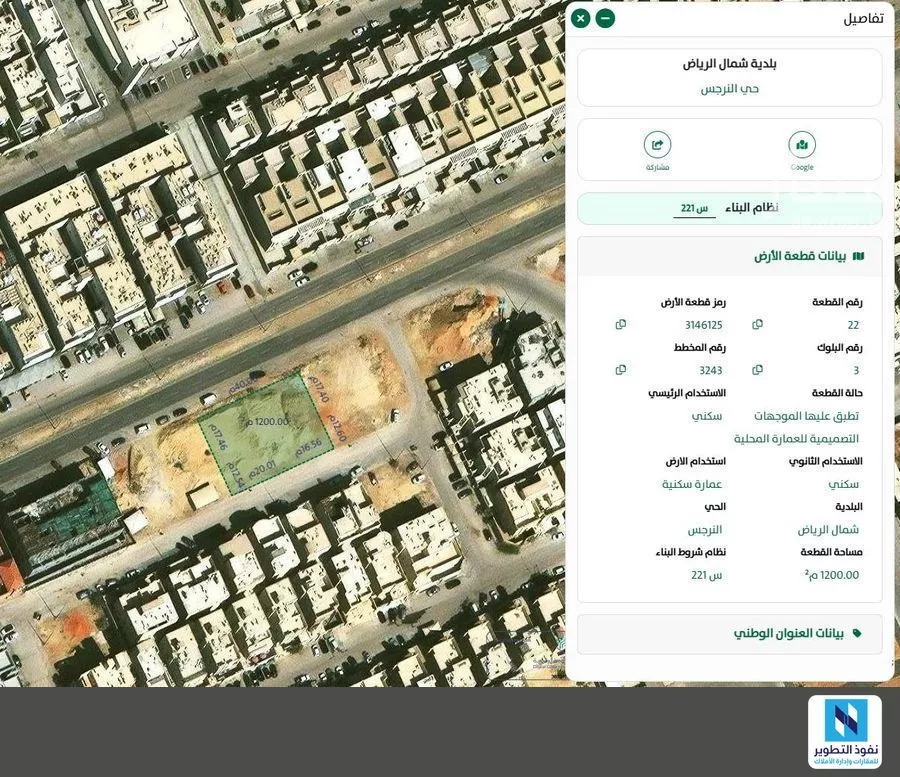The width and height of the screenshot is (900, 777).
Task: Click the map icon beside بيانات قطعة الأرض
Action: pyautogui.click(x=860, y=255)
